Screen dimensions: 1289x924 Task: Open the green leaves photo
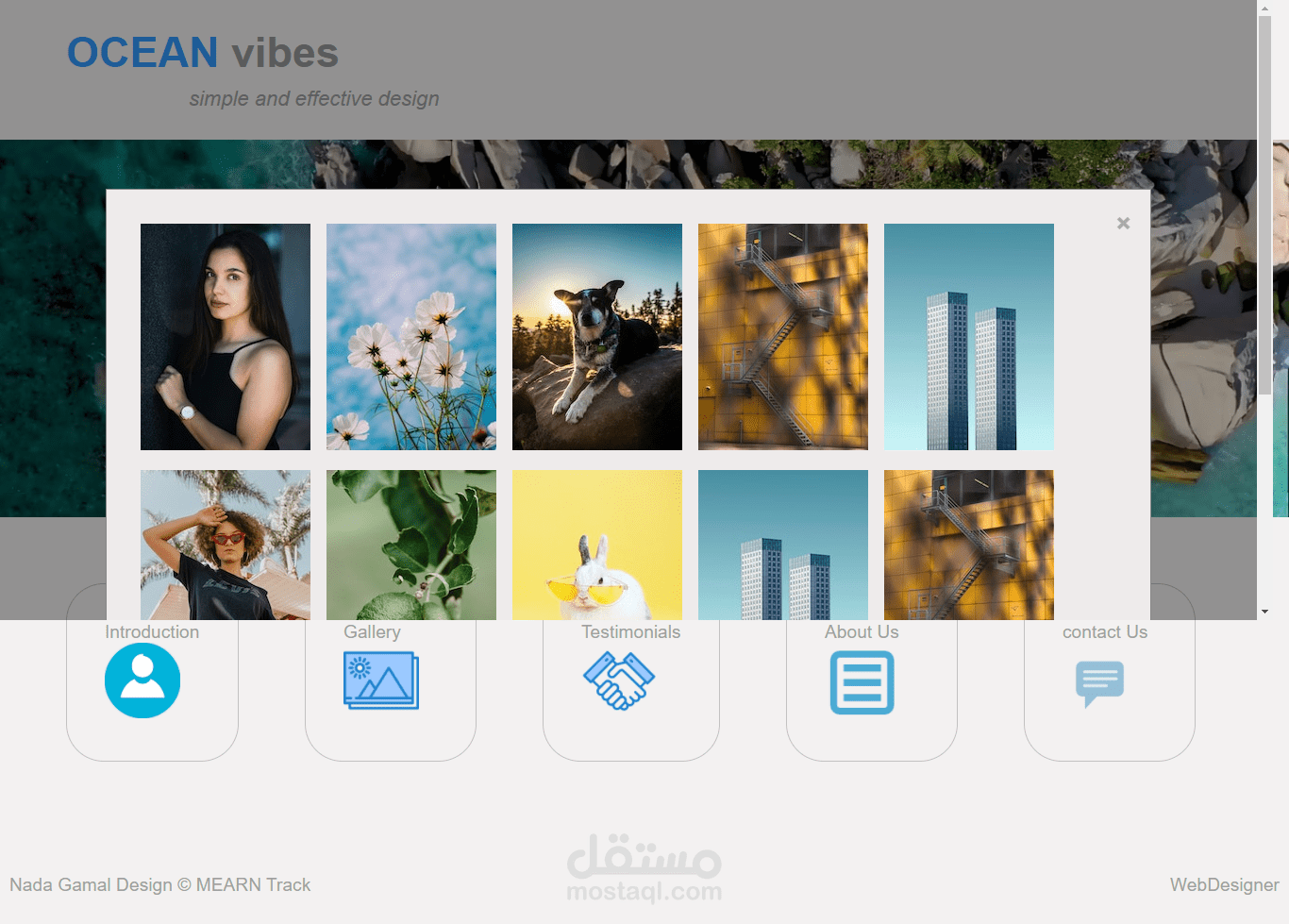point(411,545)
